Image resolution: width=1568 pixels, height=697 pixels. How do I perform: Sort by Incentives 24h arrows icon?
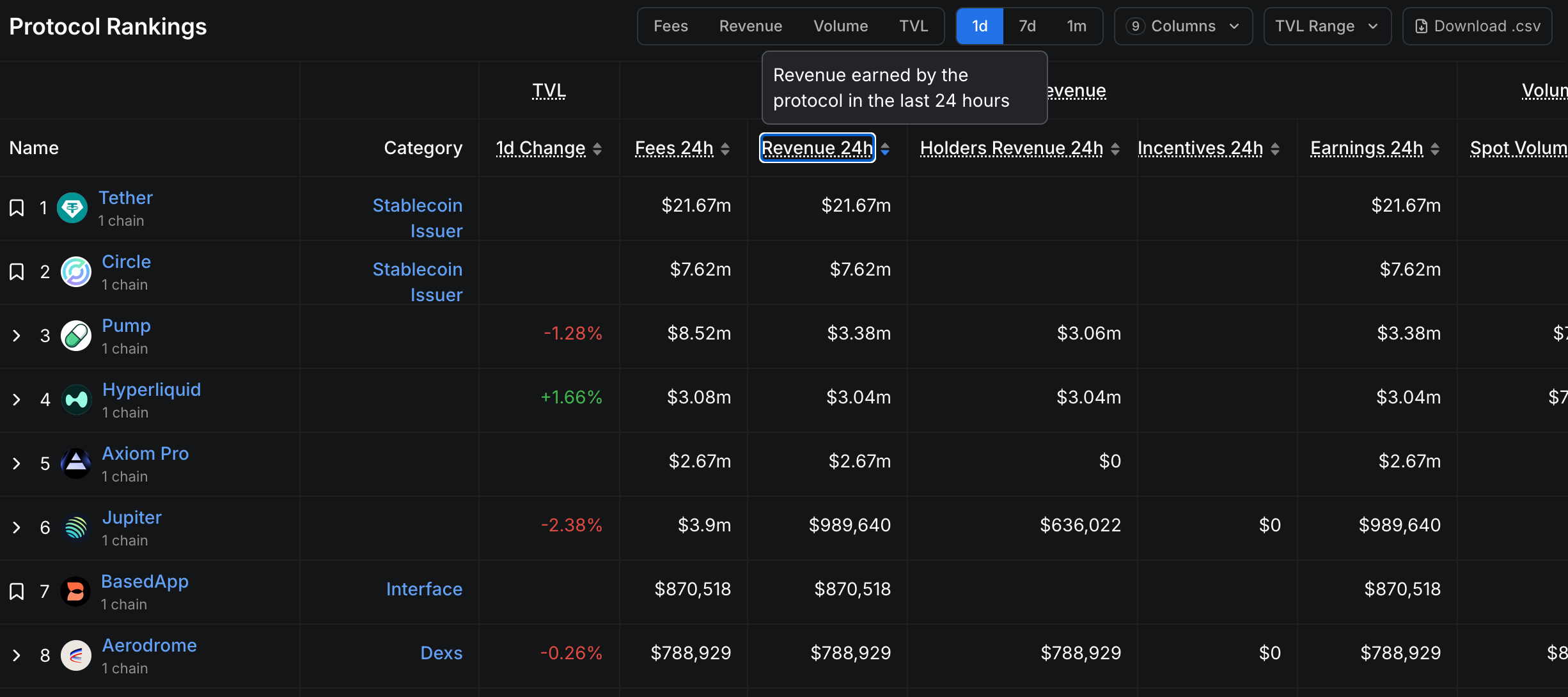click(1275, 149)
